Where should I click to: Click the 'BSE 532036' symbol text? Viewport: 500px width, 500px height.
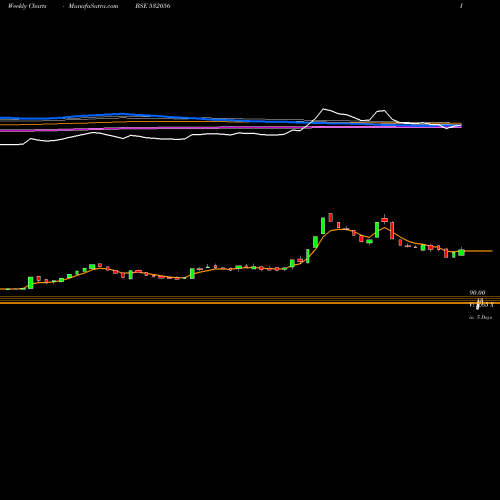(153, 6)
